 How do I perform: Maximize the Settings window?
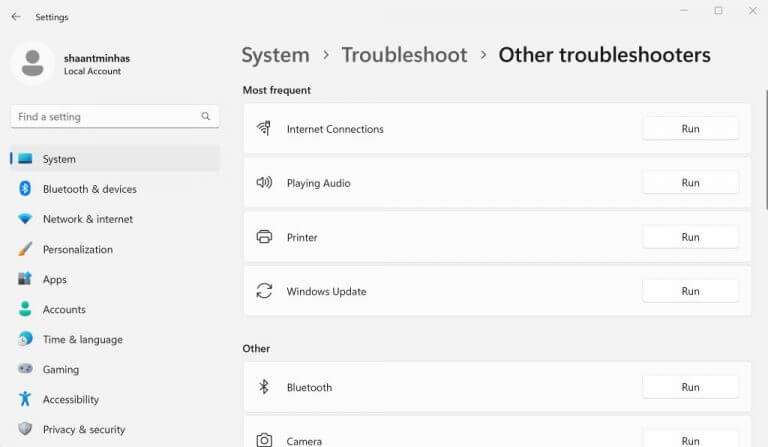click(x=718, y=10)
